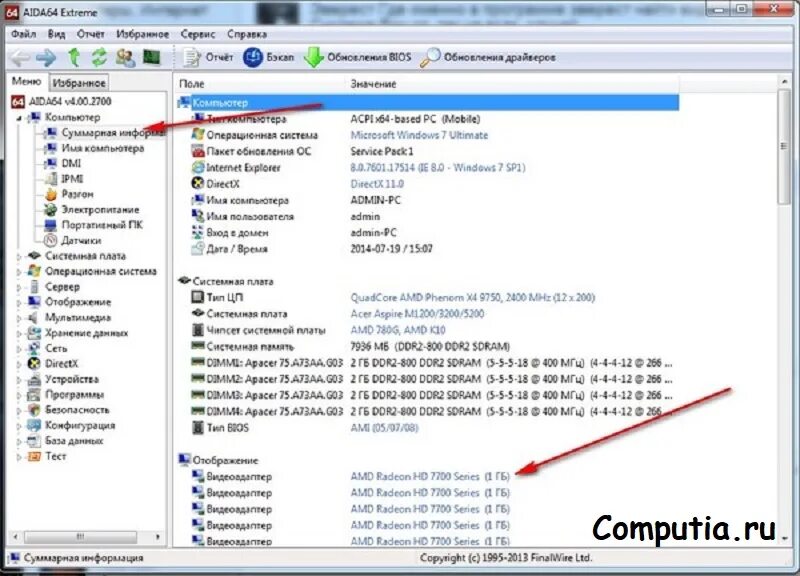Click the Устройства tree icon
The width and height of the screenshot is (800, 576).
(34, 379)
